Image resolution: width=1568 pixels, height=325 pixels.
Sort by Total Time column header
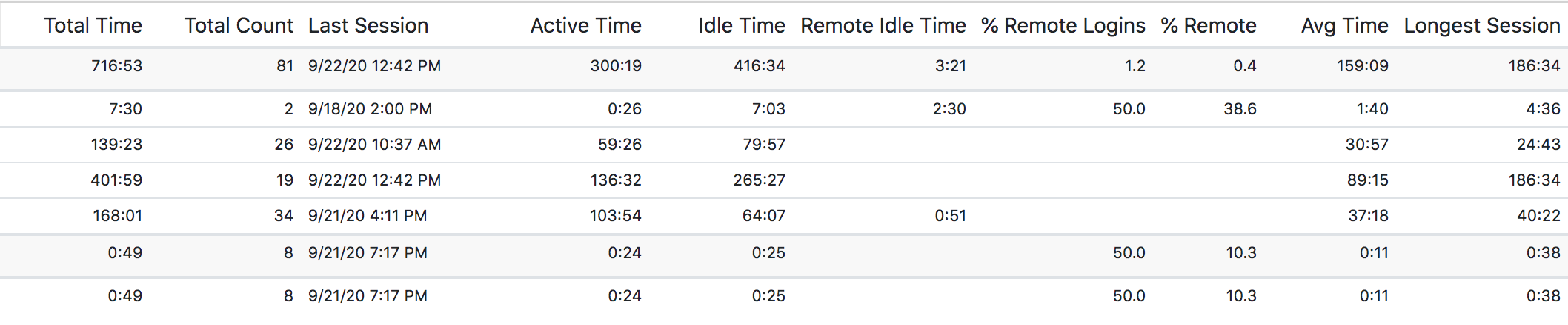[93, 25]
